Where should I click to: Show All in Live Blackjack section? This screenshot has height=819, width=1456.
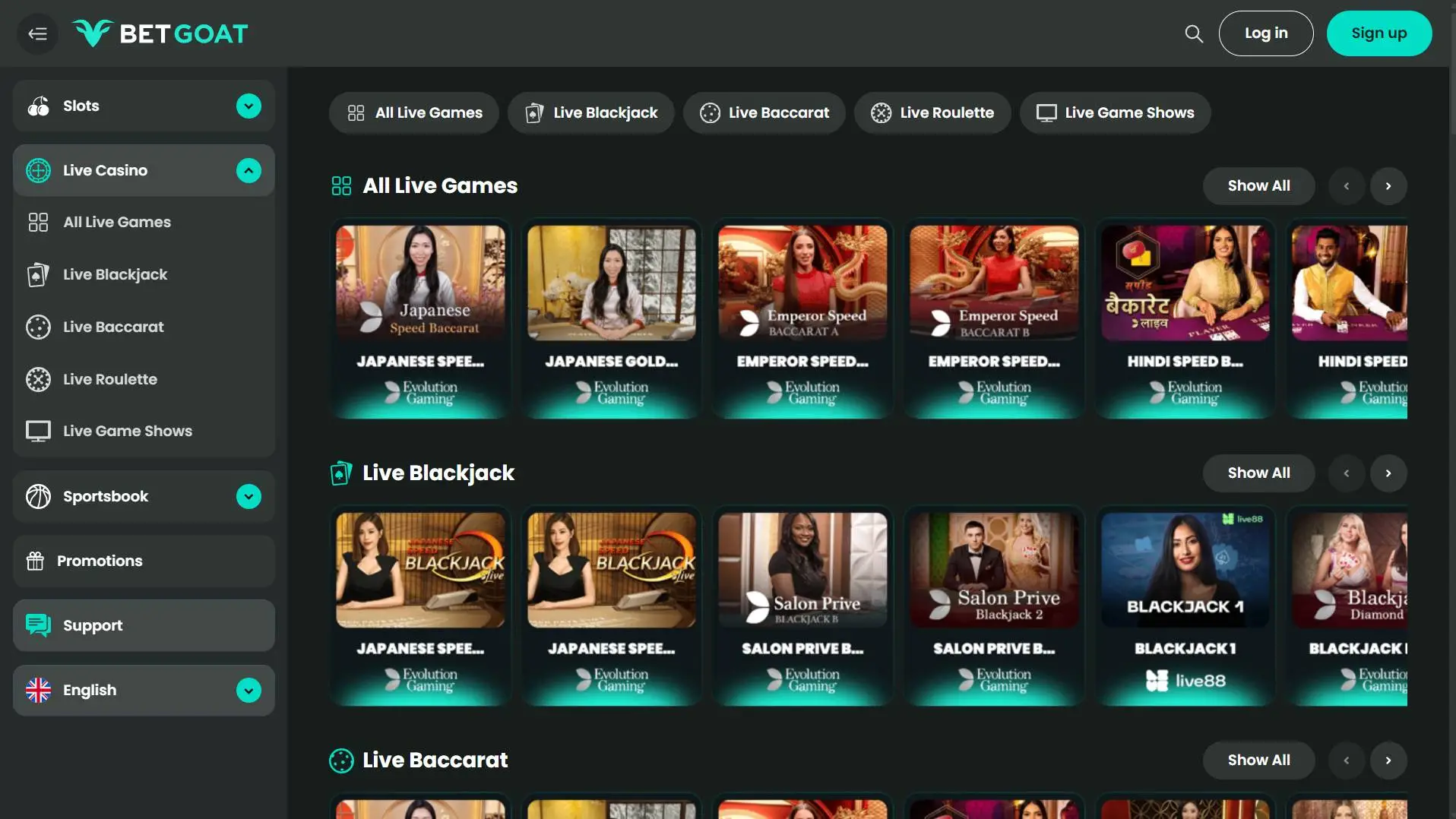[x=1258, y=473]
